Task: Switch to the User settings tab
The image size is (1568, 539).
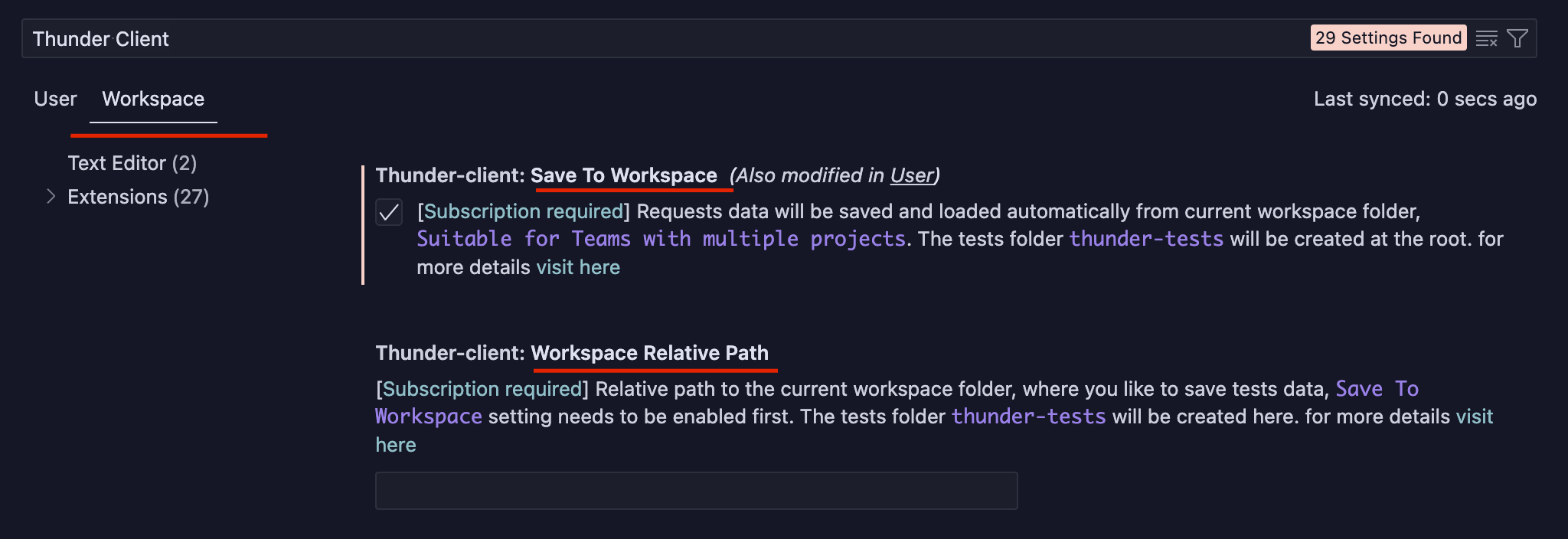Action: point(55,99)
